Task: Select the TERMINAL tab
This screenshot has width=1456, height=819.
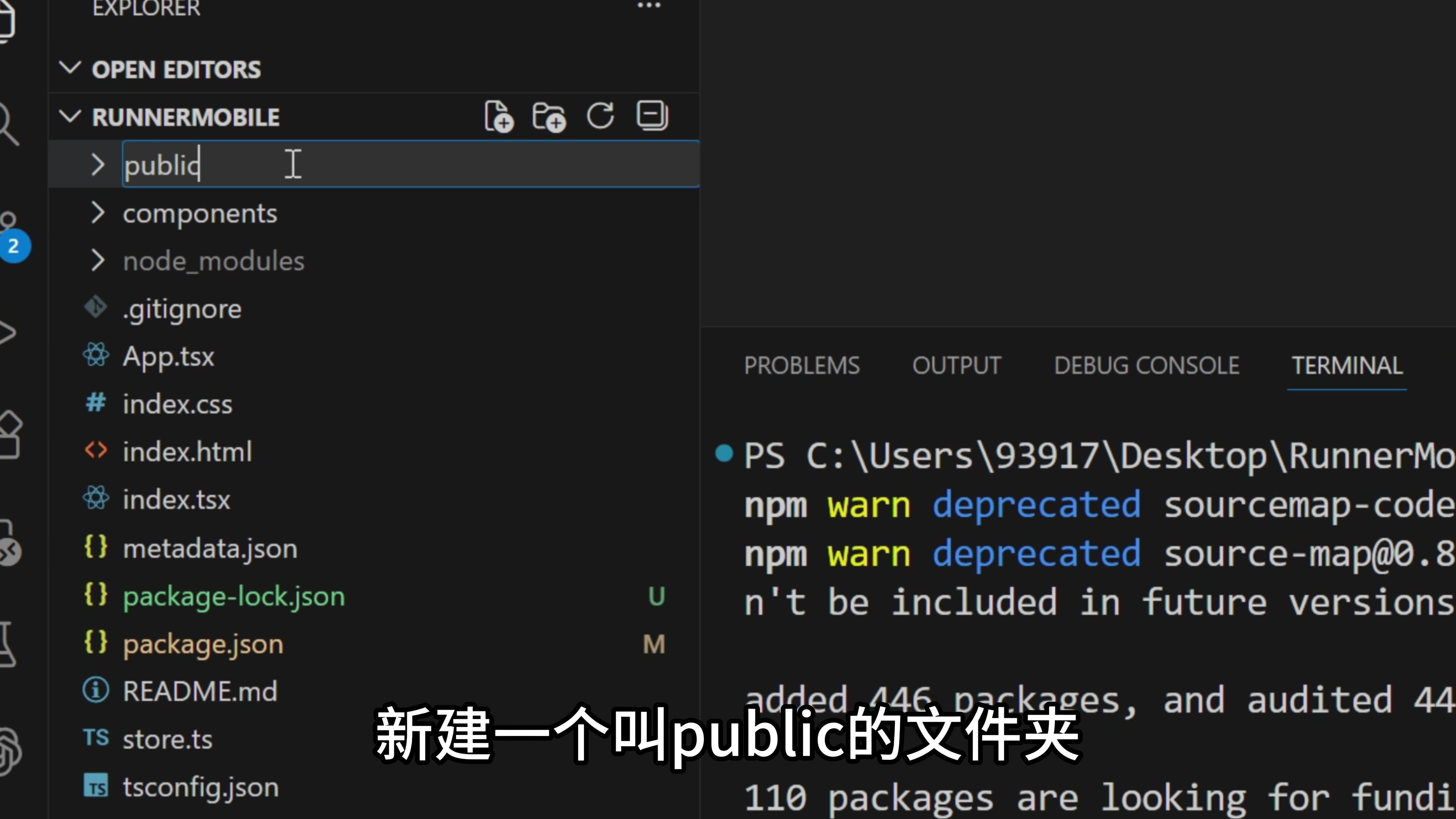Action: (x=1346, y=366)
